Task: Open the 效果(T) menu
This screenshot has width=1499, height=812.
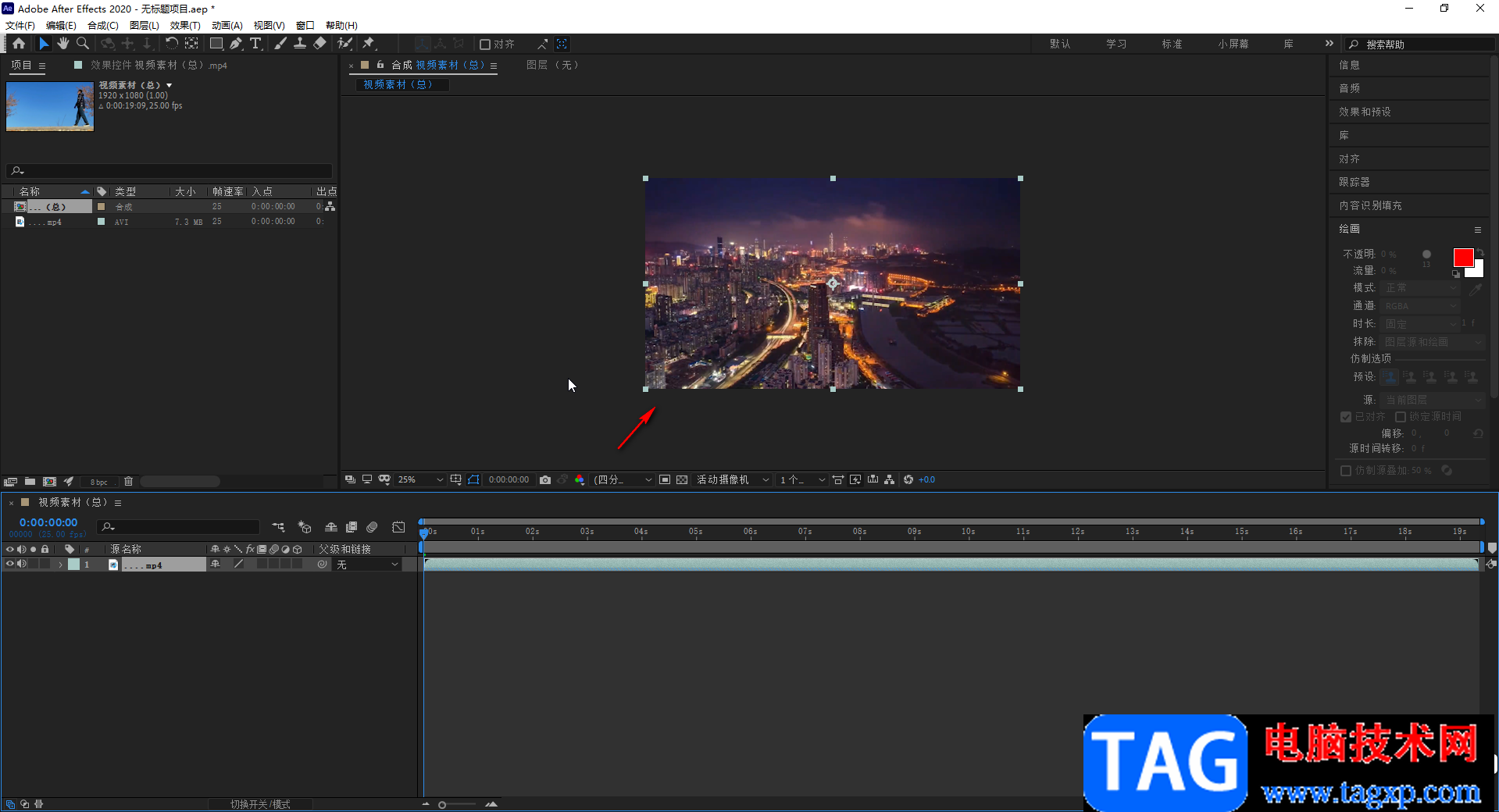Action: (185, 25)
